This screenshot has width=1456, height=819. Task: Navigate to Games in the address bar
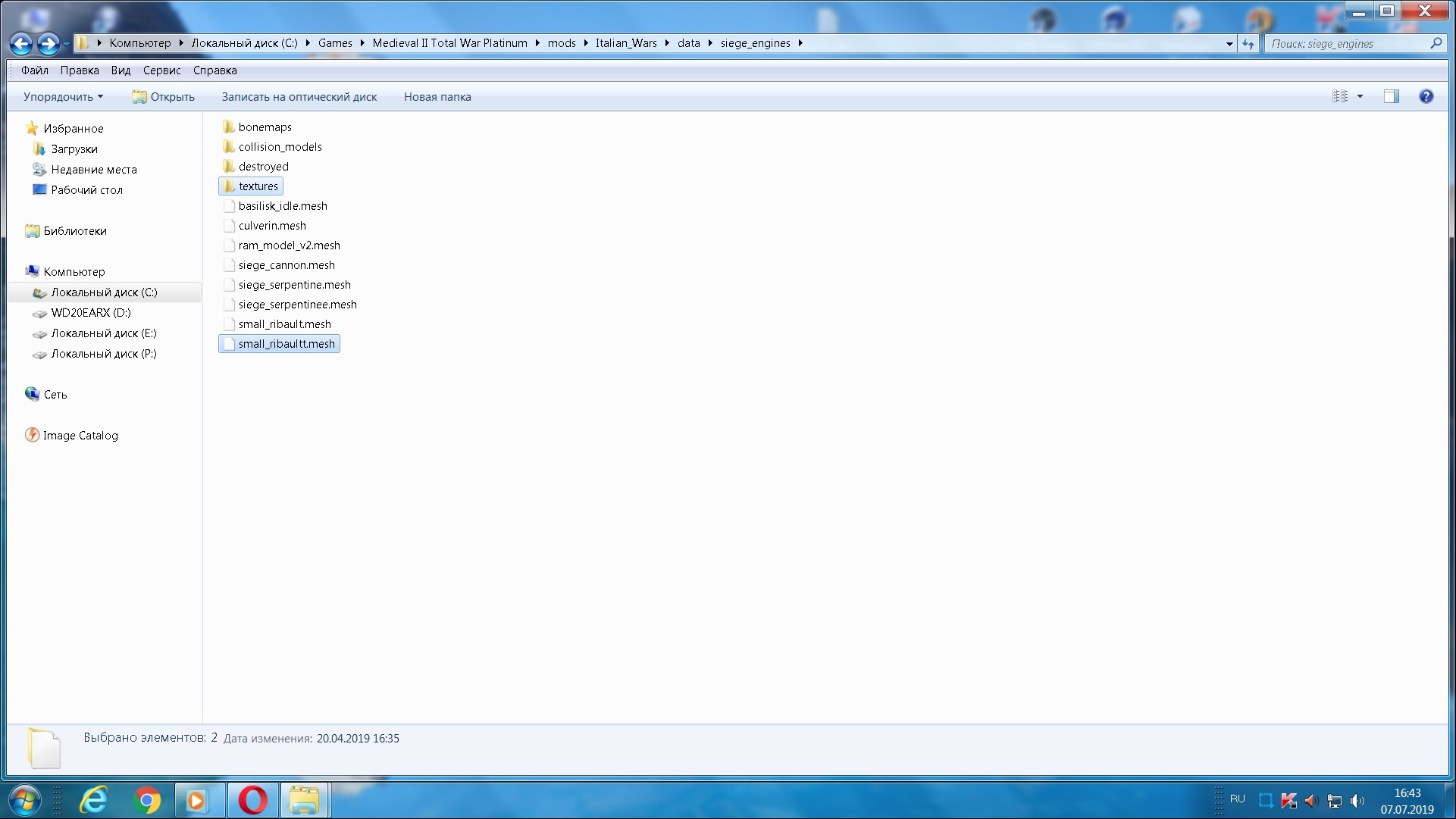coord(335,43)
